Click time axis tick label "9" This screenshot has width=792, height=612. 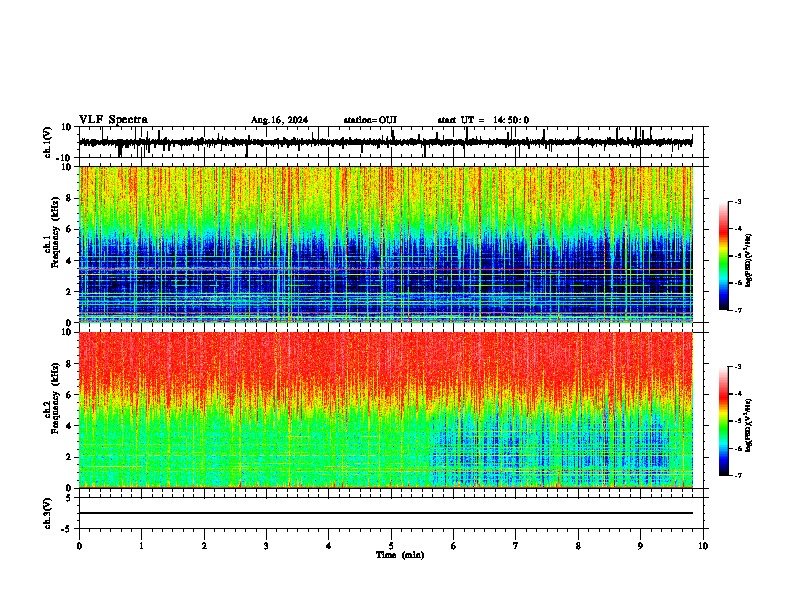tap(640, 546)
